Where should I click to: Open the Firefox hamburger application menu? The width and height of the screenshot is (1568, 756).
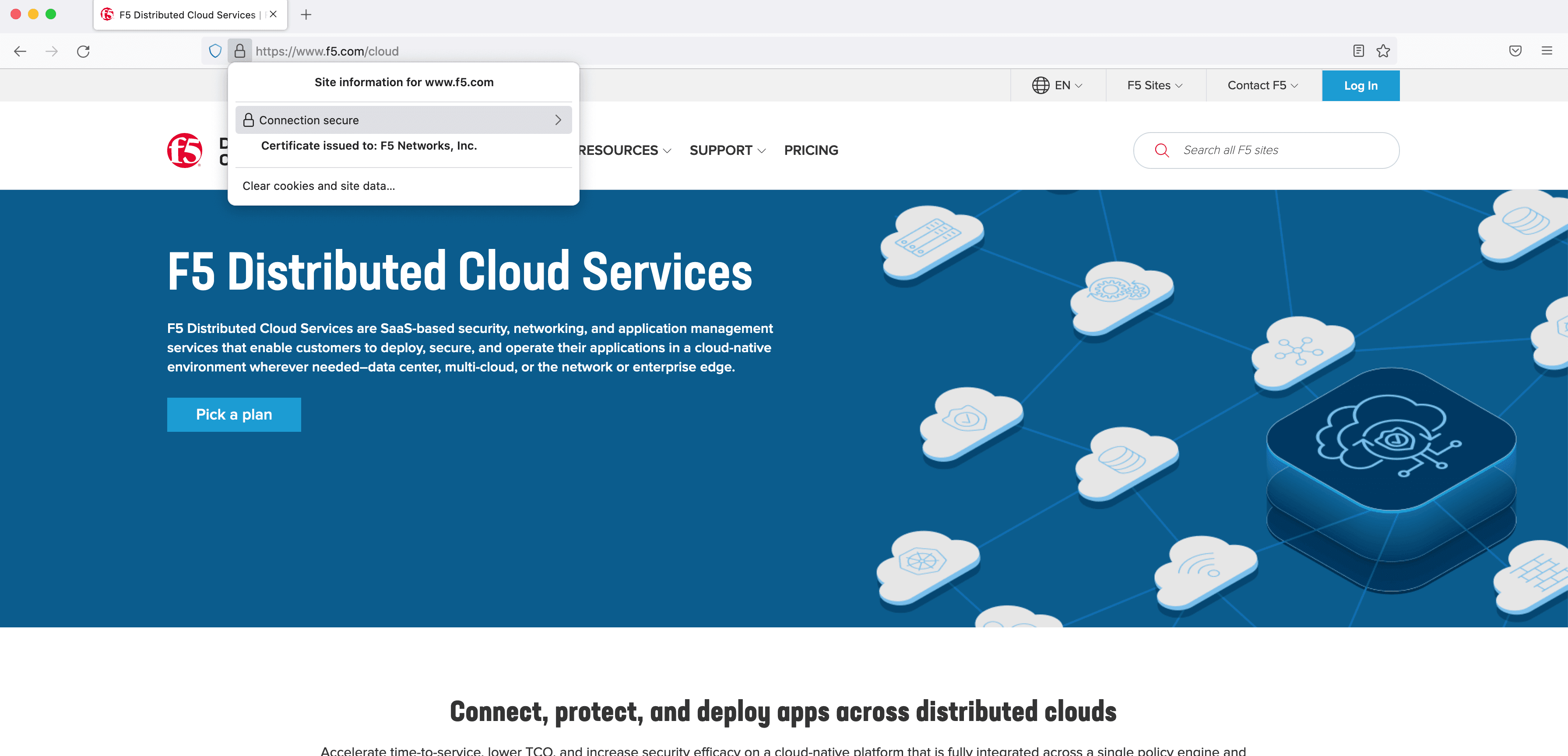pyautogui.click(x=1546, y=51)
